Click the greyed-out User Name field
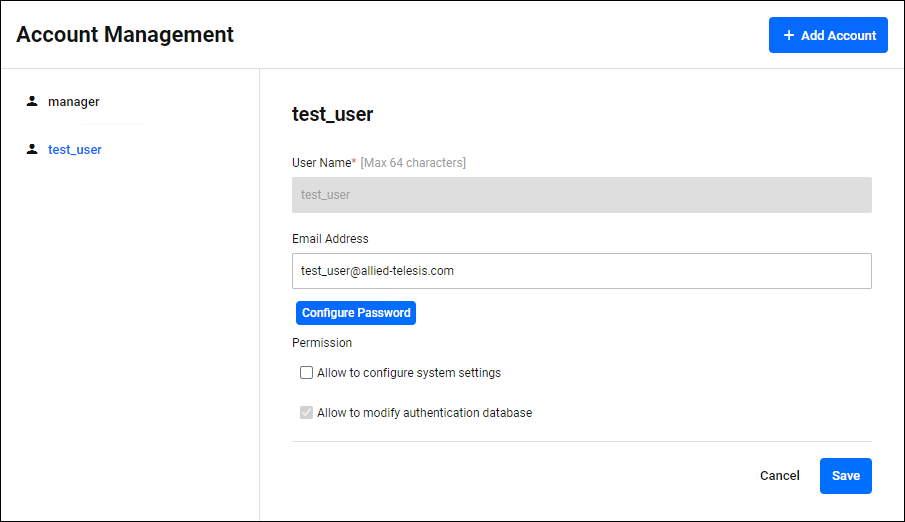The image size is (905, 522). click(581, 195)
